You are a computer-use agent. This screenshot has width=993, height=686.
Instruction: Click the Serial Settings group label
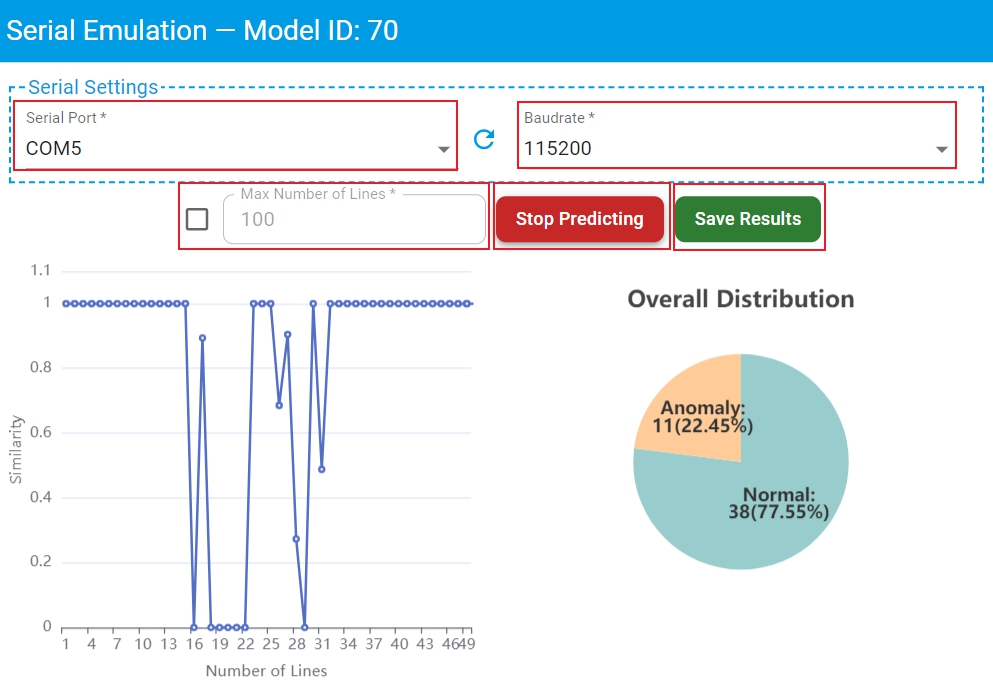coord(93,87)
